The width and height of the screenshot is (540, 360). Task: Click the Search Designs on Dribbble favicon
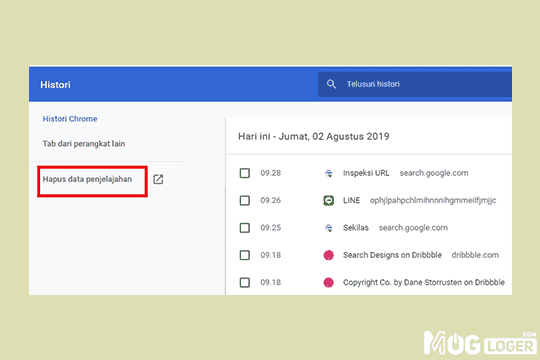[329, 255]
